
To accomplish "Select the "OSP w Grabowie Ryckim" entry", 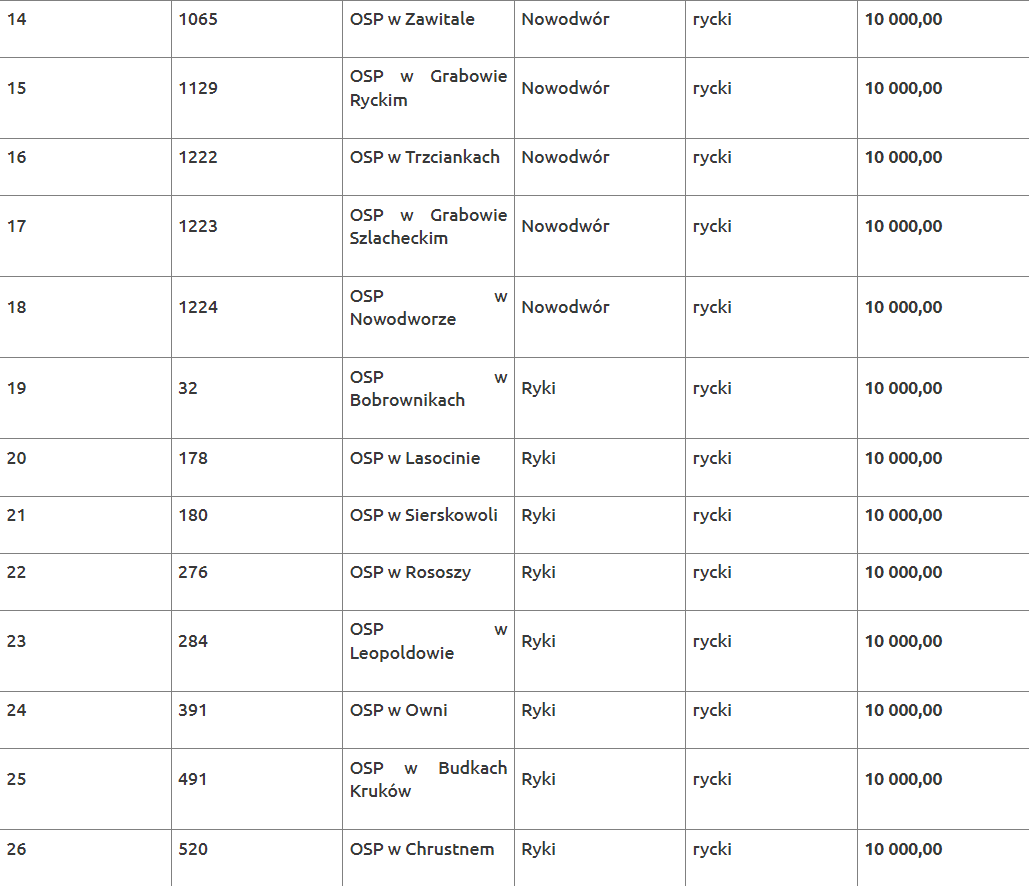I will coord(428,89).
